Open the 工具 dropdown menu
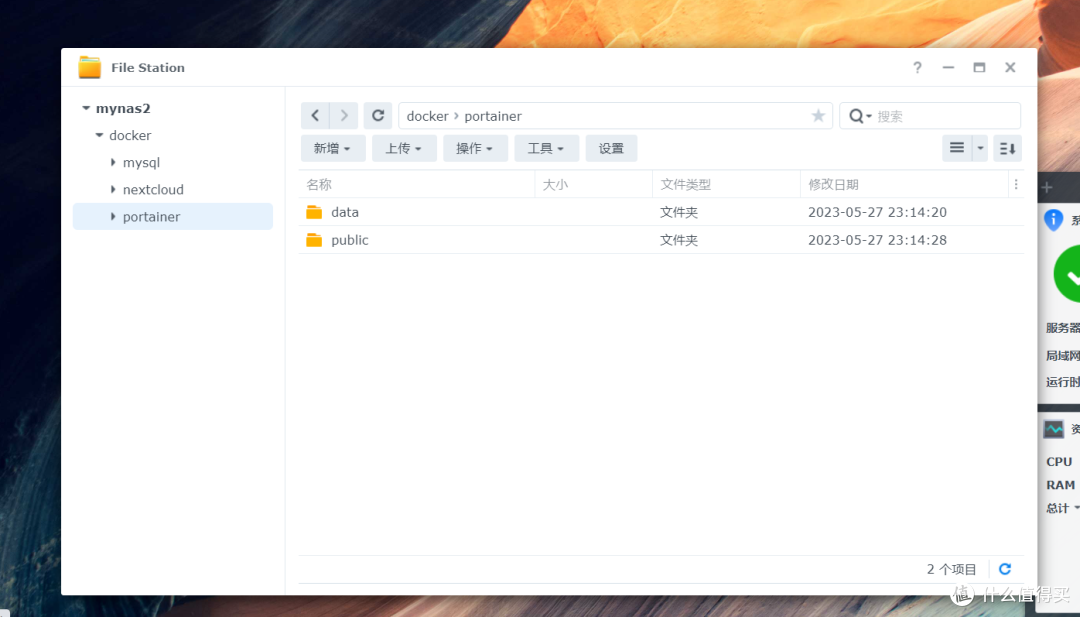1080x617 pixels. pos(546,148)
